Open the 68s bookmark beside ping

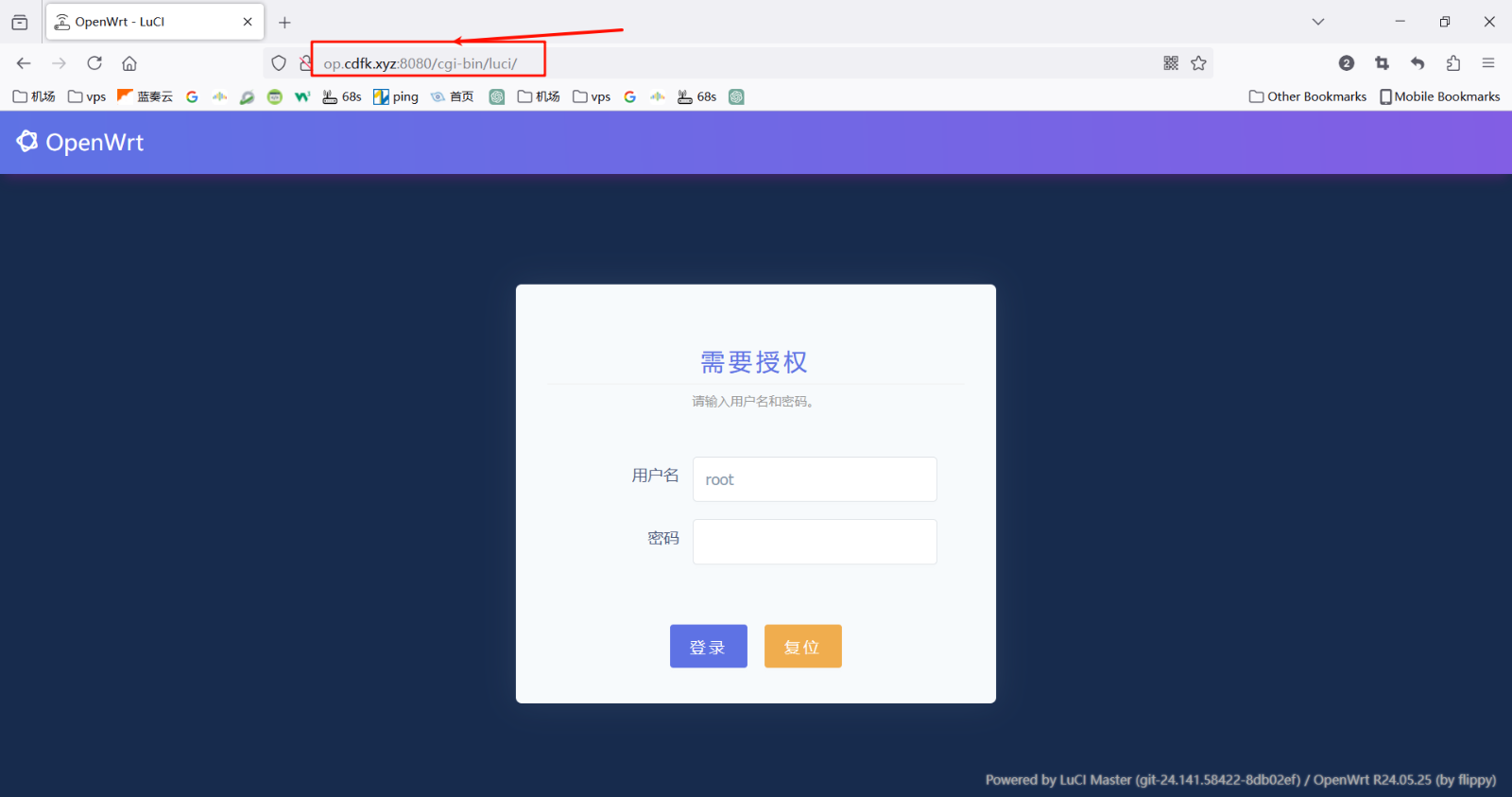pyautogui.click(x=342, y=96)
